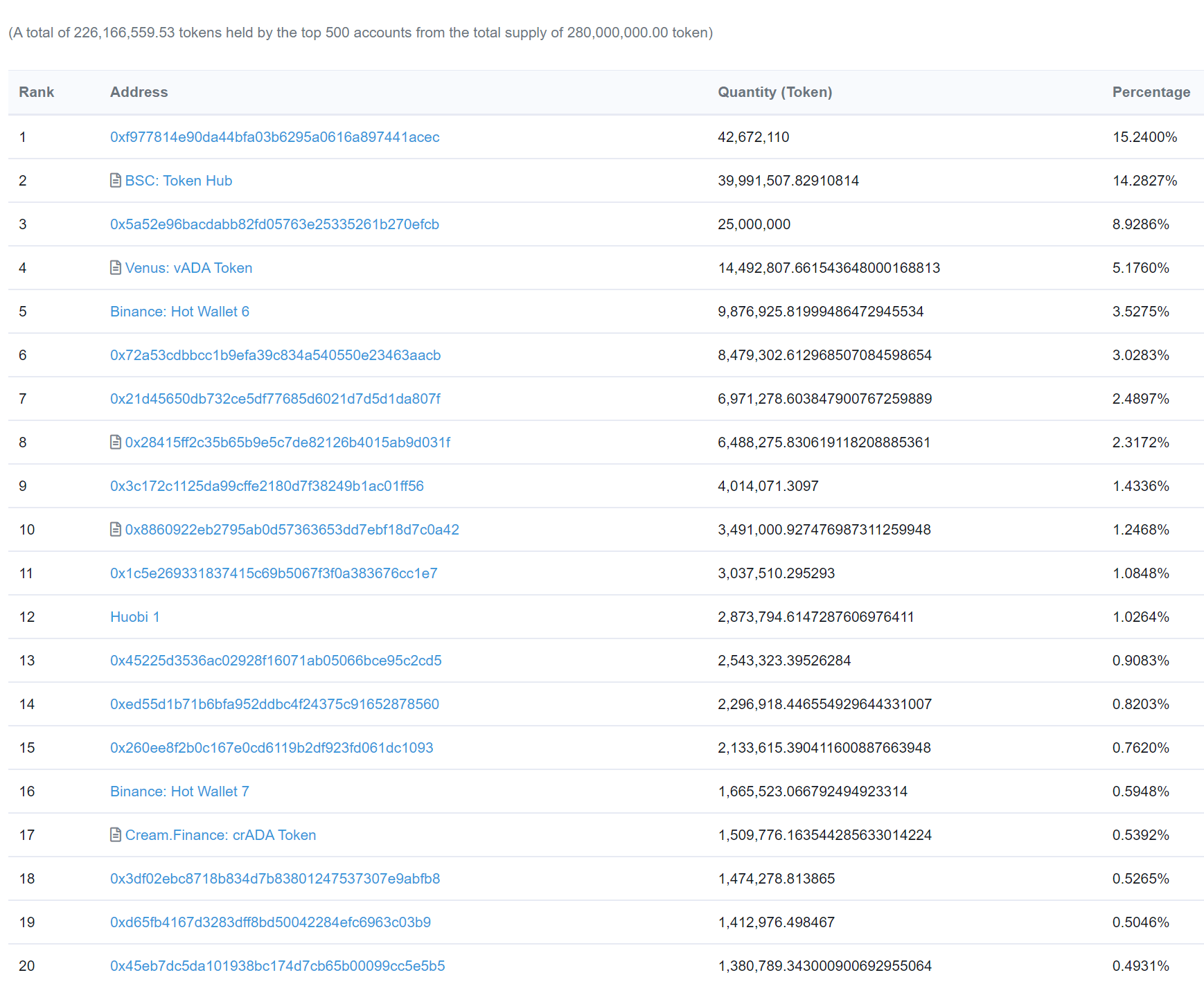Open address 0x3c172c1125da99cffe2180d7f38249b1ac01ff56
This screenshot has width=1204, height=984.
[x=267, y=486]
